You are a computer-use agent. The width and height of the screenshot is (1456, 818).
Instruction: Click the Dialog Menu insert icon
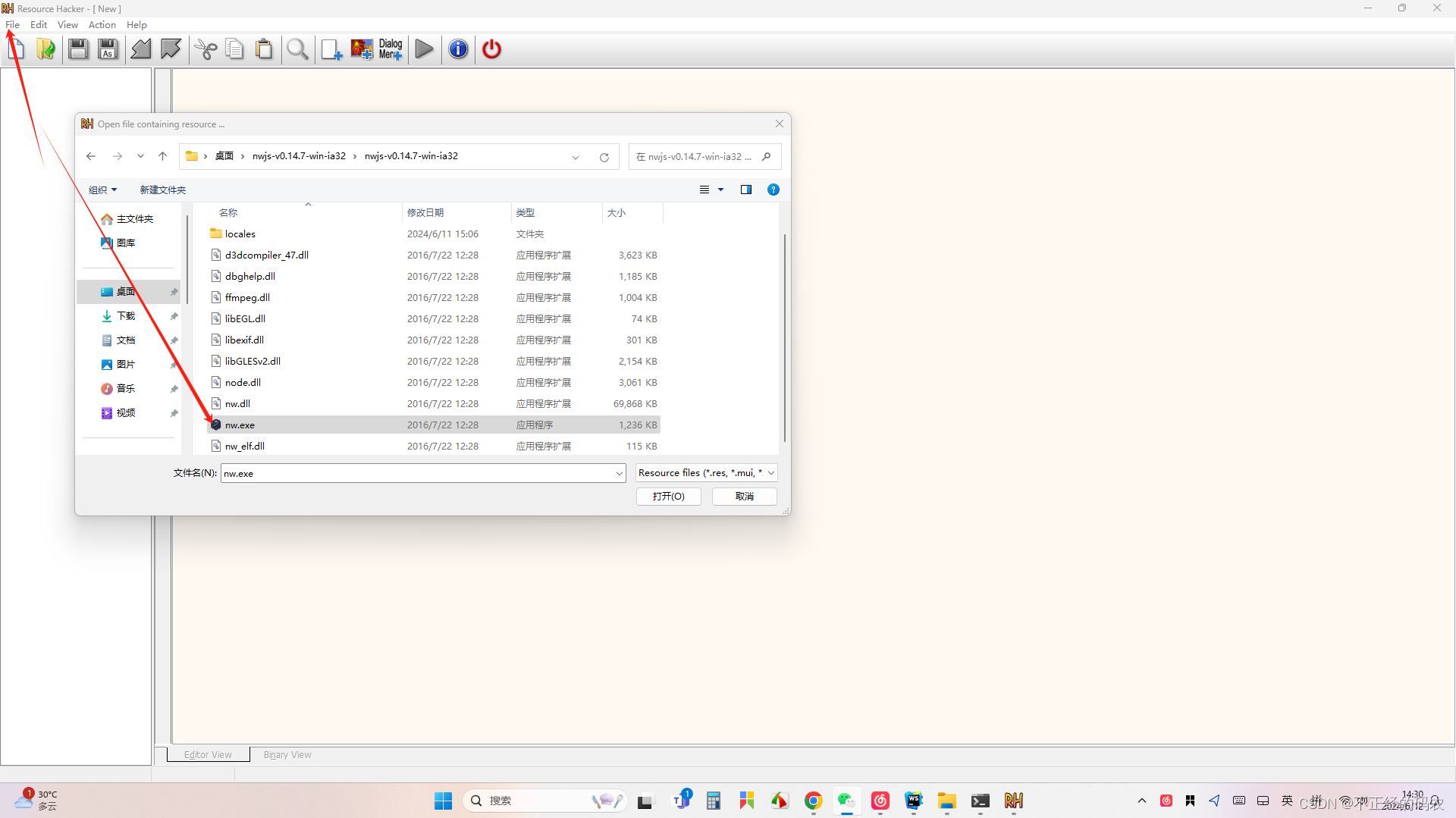click(391, 49)
